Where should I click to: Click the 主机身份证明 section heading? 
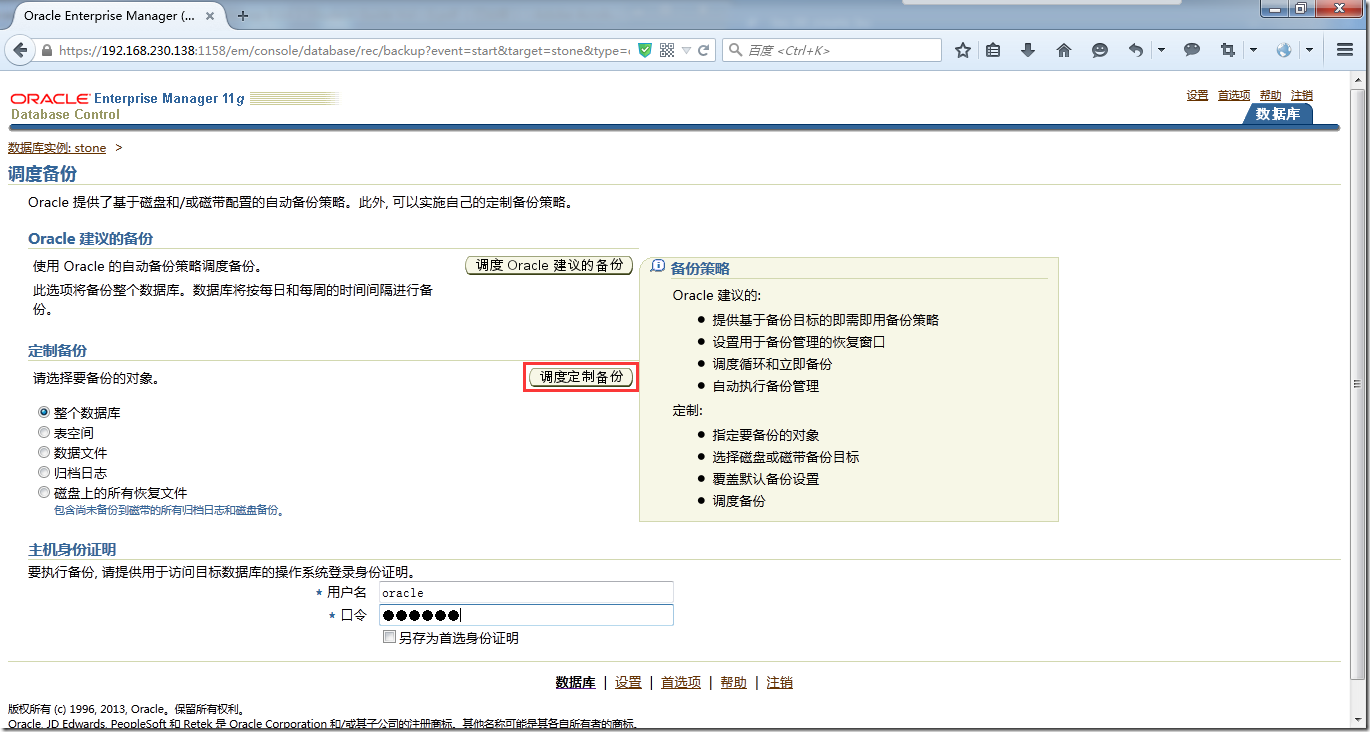pyautogui.click(x=72, y=550)
